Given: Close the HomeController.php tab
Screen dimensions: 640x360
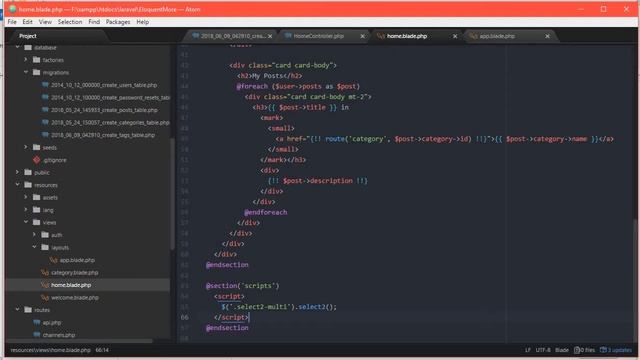Looking at the screenshot, I should [362, 36].
